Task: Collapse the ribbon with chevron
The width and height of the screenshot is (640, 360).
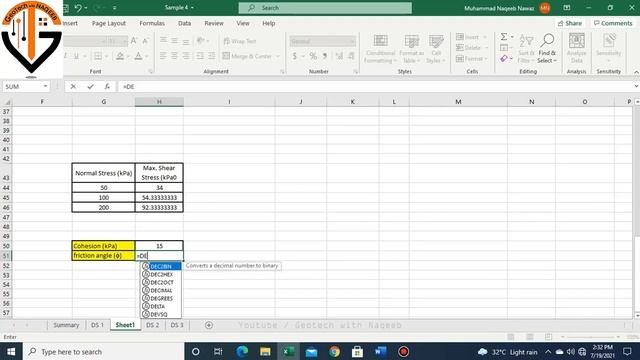Action: click(636, 72)
